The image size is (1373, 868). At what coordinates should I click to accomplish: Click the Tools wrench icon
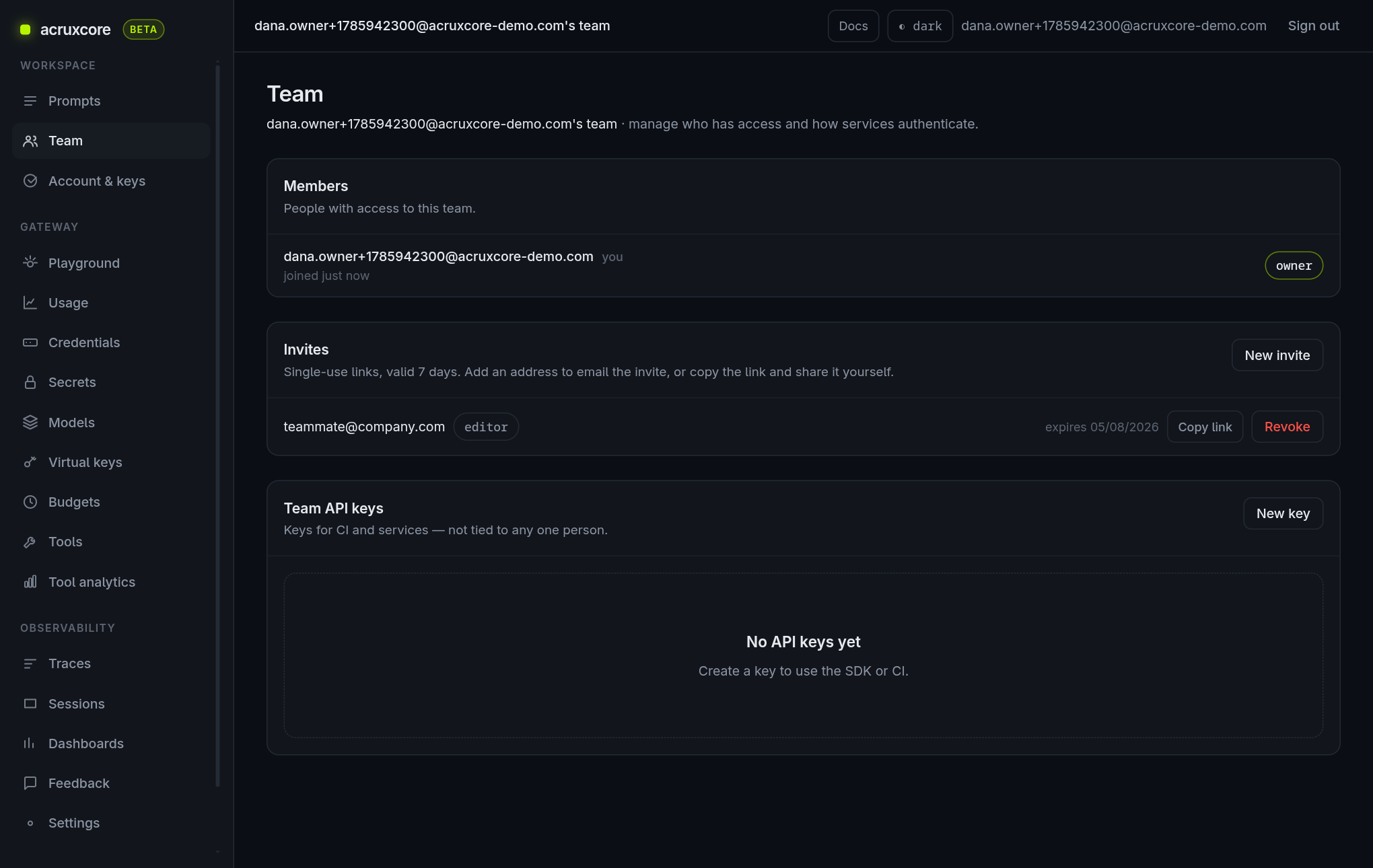(30, 542)
